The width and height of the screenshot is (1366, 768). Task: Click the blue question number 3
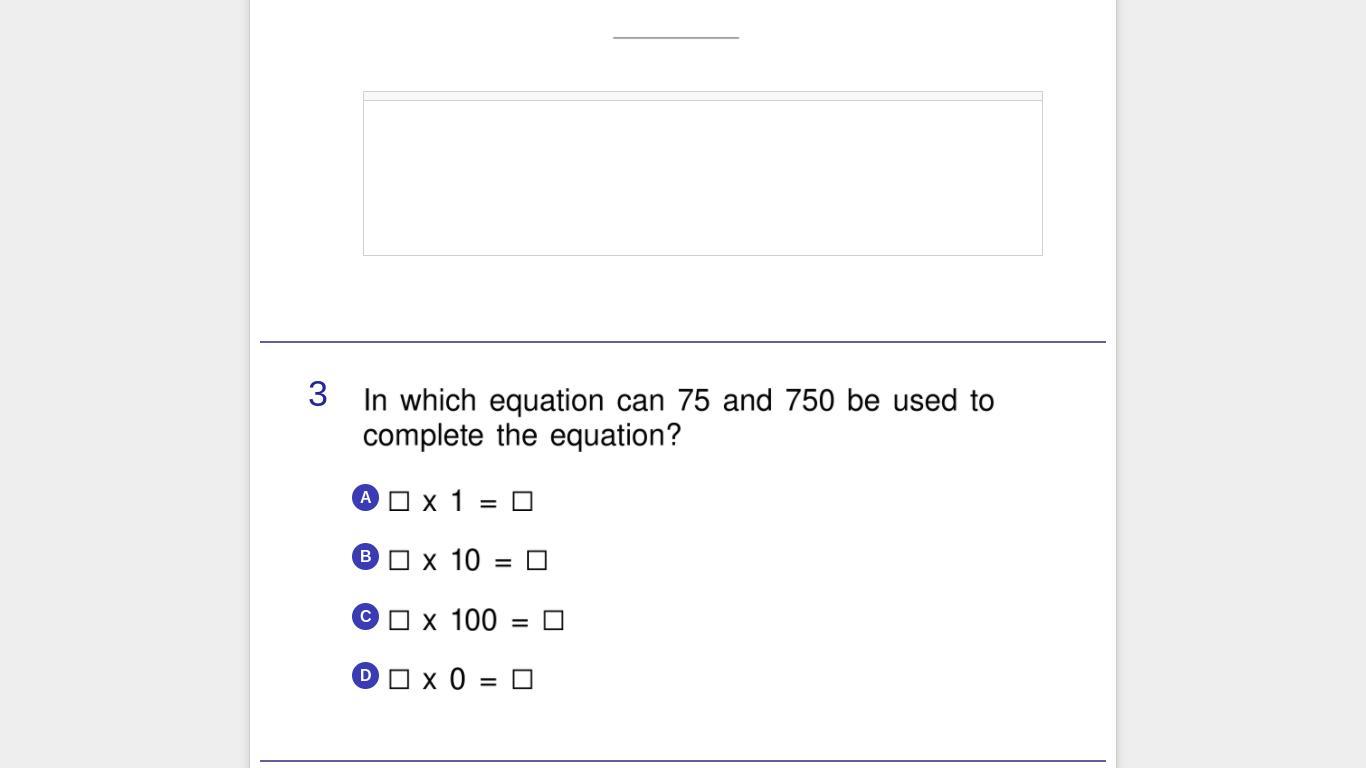[318, 395]
